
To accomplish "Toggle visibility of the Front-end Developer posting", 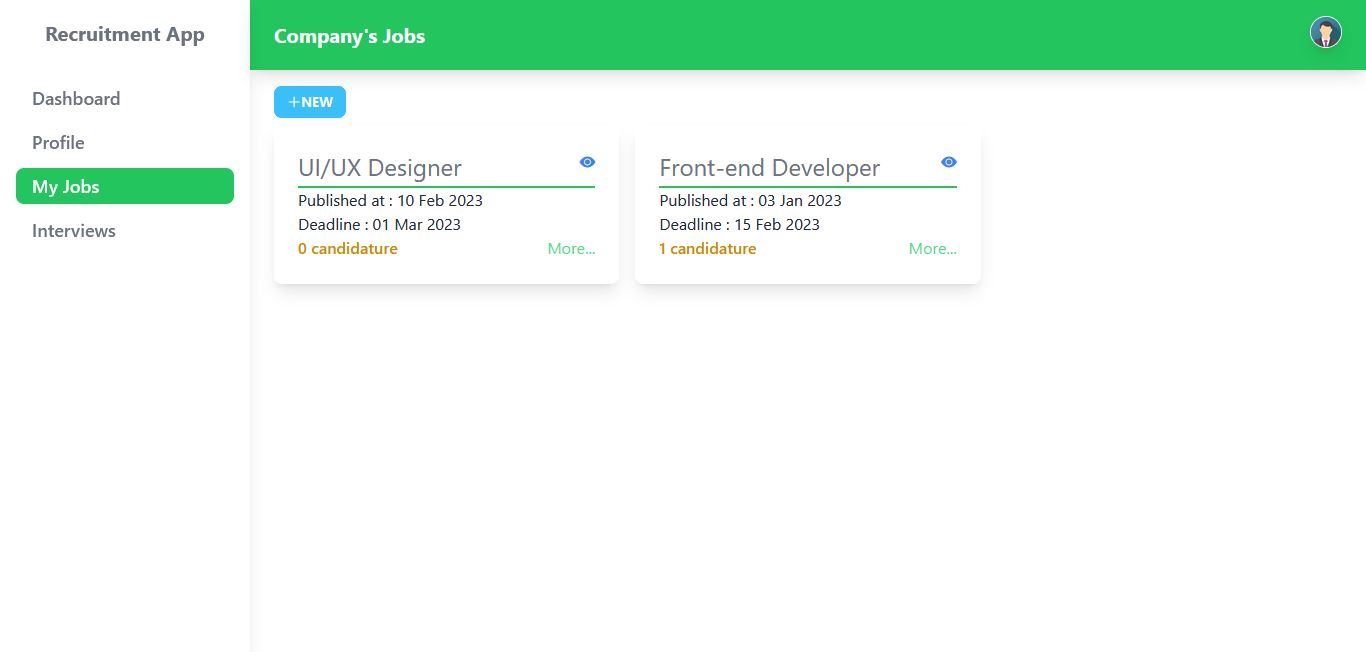I will [948, 161].
